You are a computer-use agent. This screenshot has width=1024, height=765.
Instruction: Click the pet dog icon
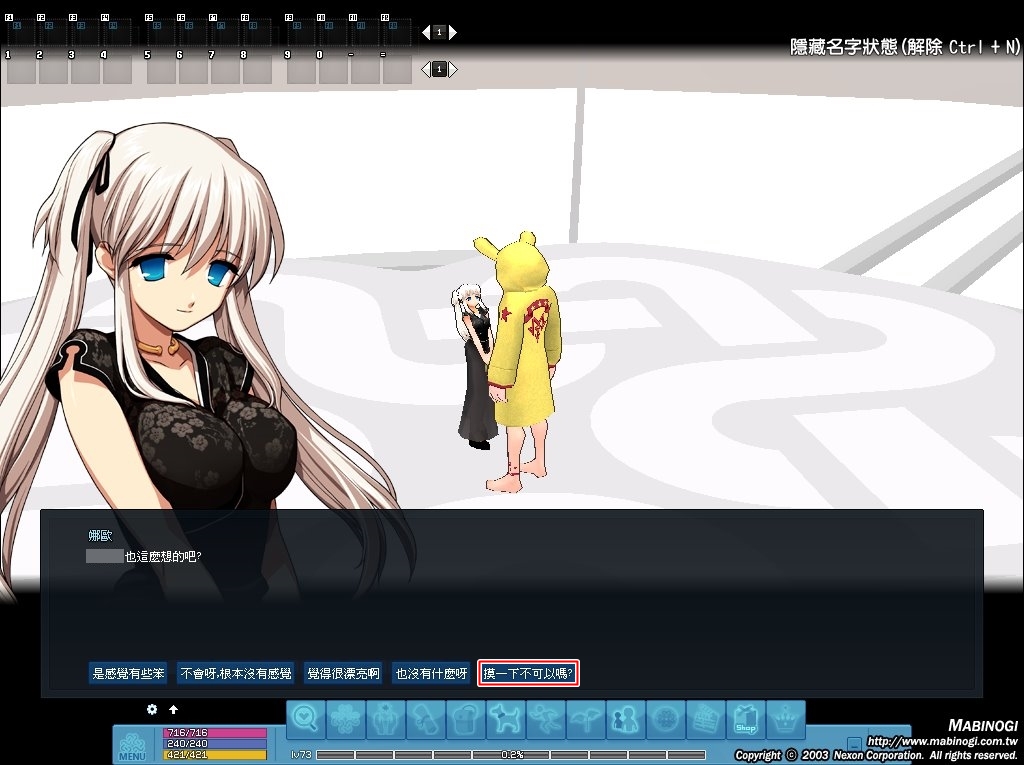pos(506,719)
